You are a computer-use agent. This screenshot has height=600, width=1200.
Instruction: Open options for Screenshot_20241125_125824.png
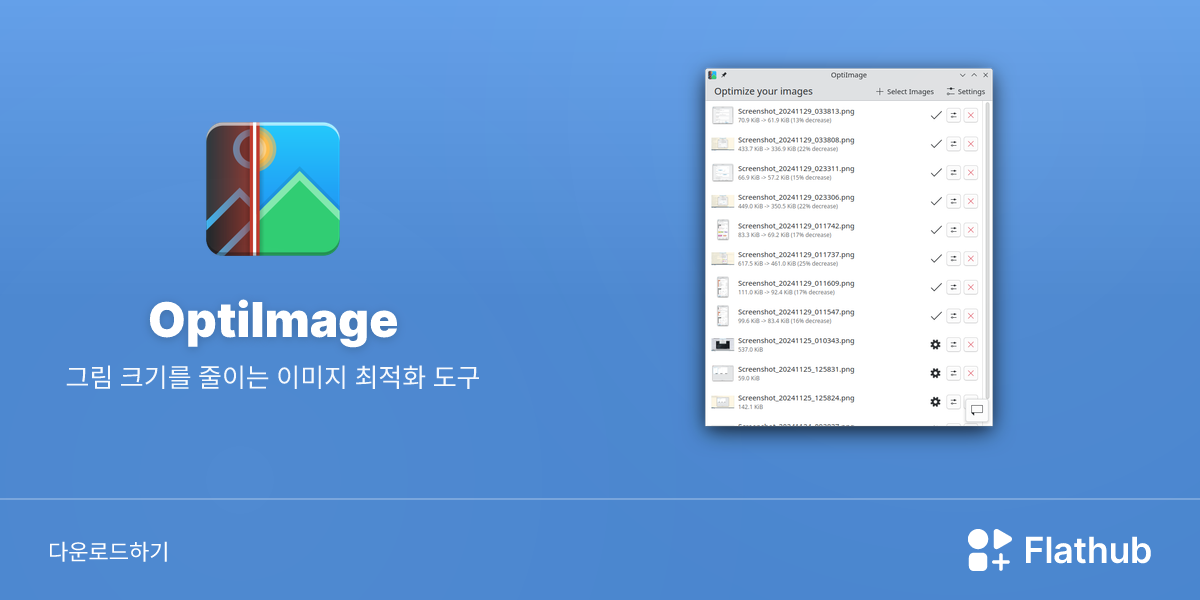tap(954, 401)
